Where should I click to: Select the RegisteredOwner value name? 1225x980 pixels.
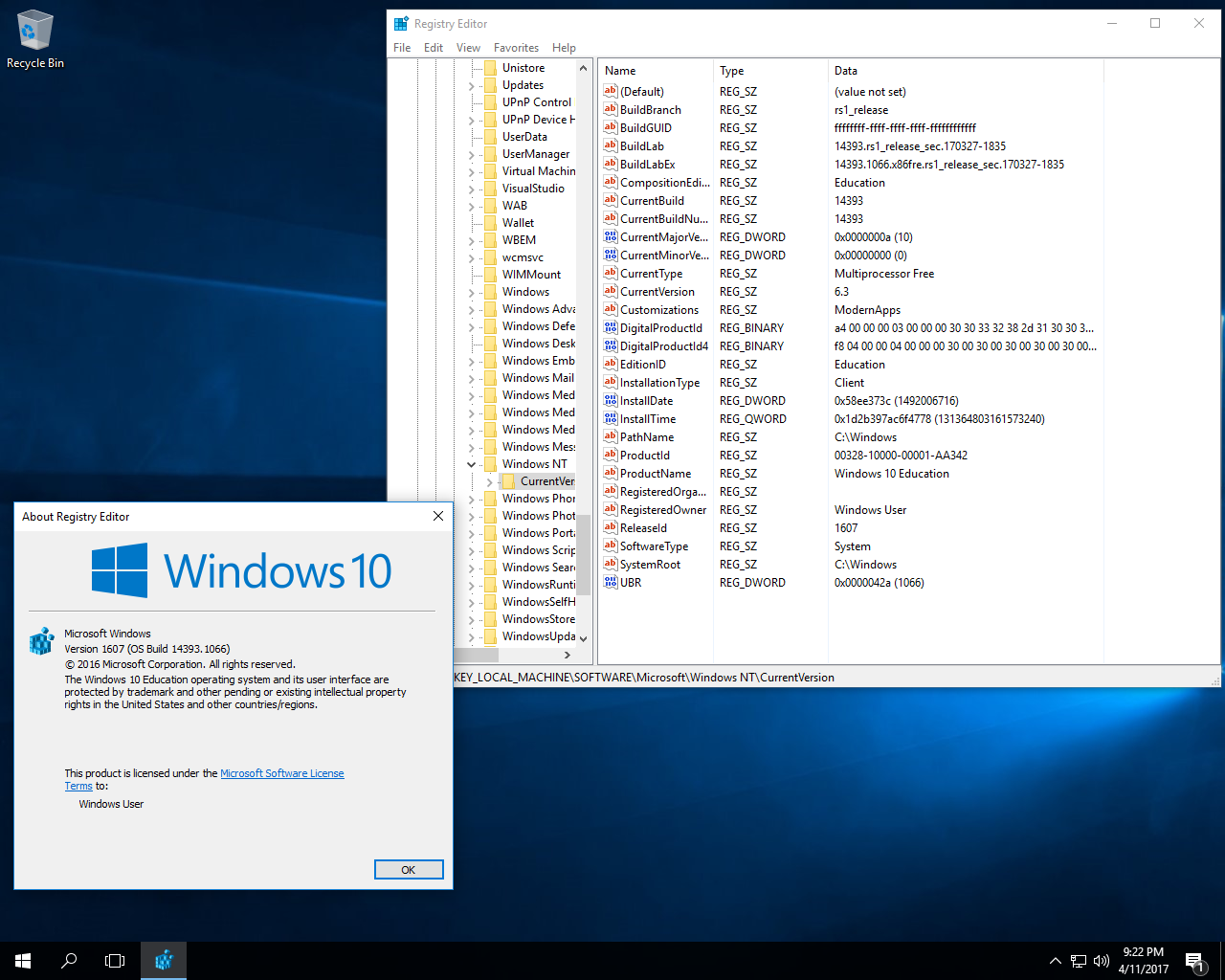[x=663, y=509]
